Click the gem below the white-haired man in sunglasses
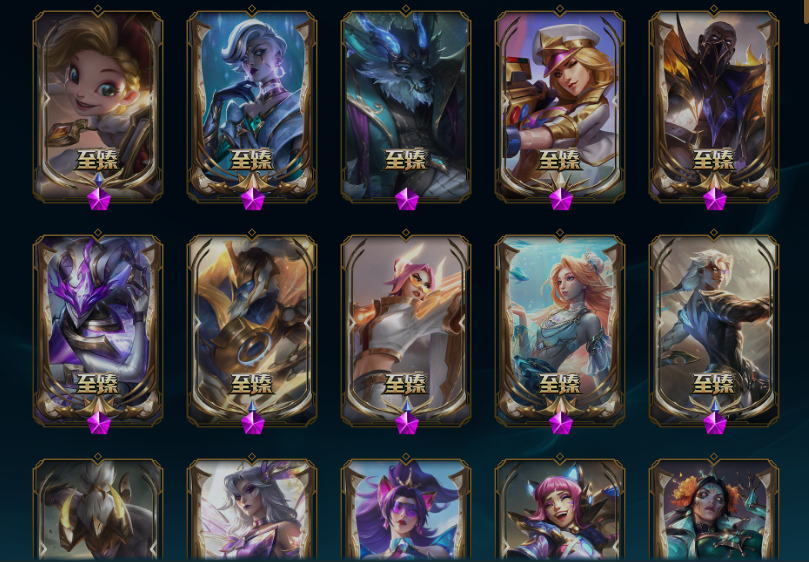Screen dimensions: 809x562 coord(715,423)
